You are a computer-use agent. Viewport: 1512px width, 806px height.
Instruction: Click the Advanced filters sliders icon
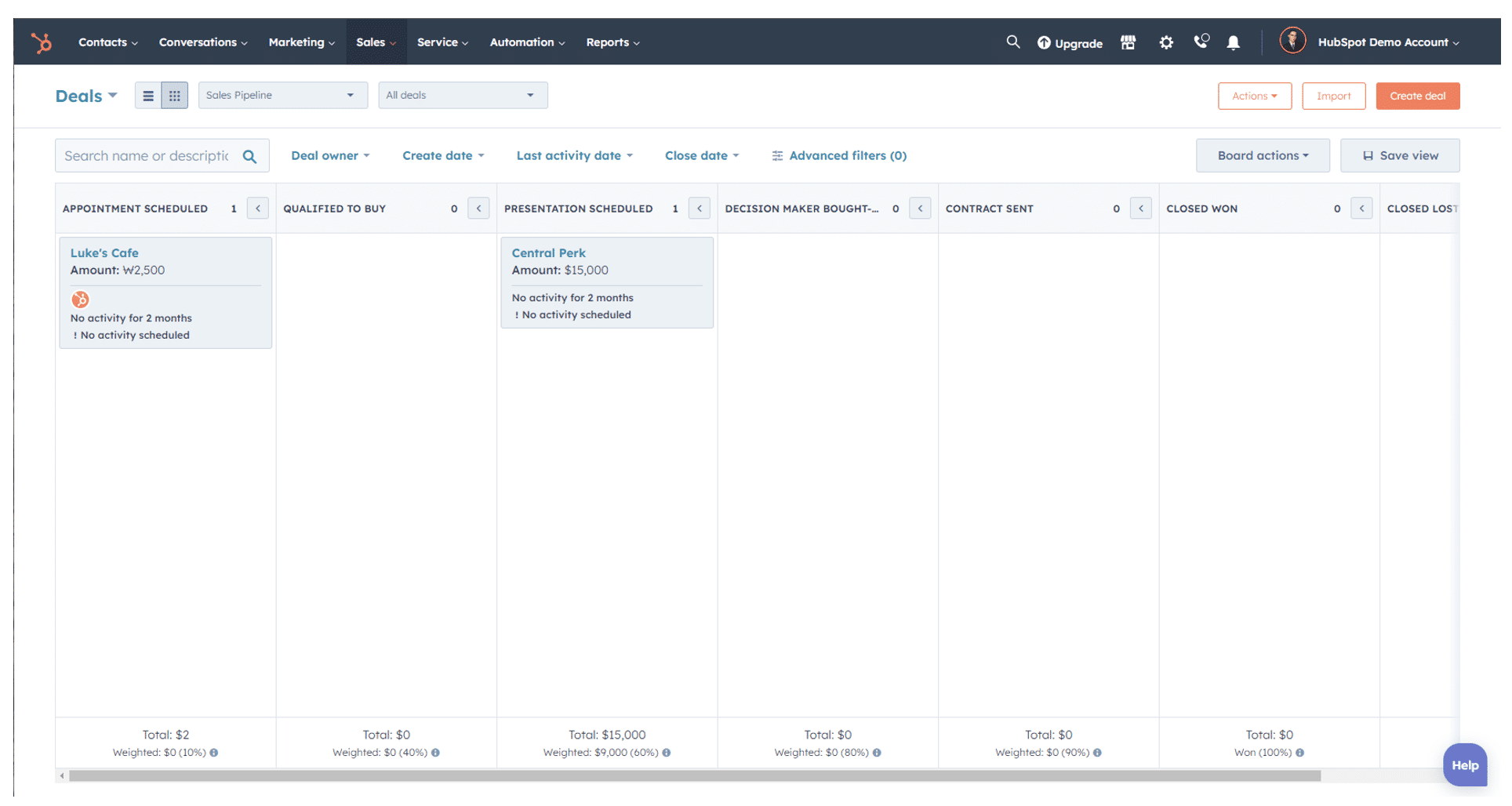click(777, 156)
